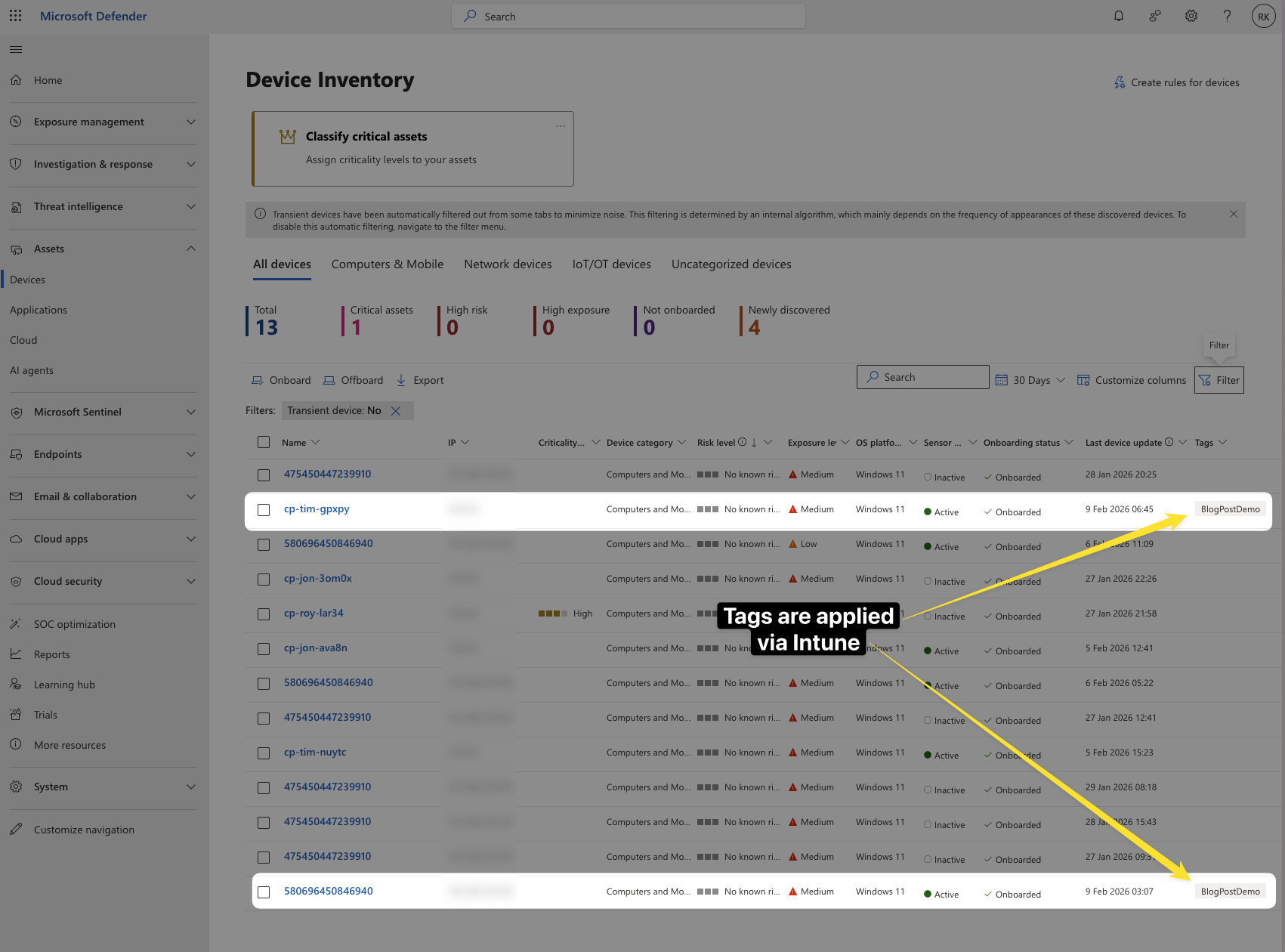Open the Filter panel button
1285x952 pixels.
click(1219, 380)
